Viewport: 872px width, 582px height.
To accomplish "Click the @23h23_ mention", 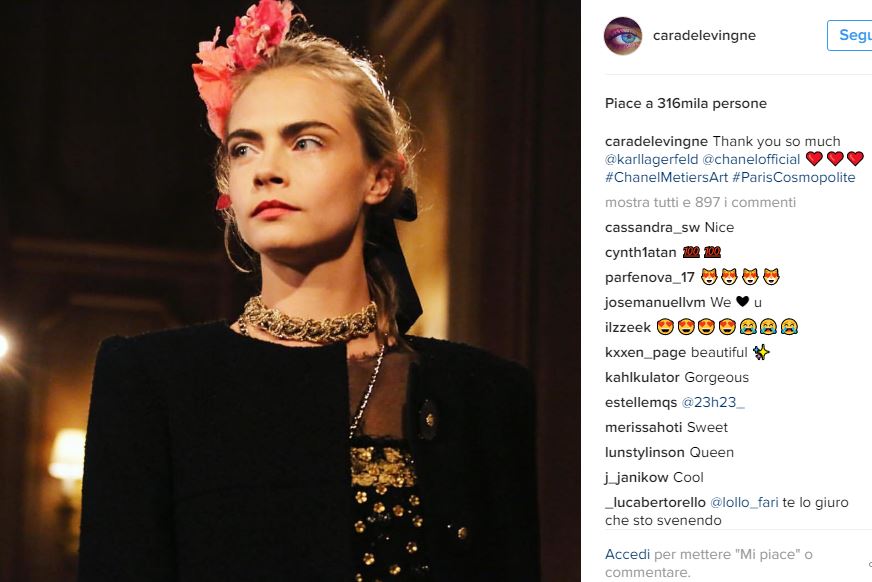I will click(713, 402).
